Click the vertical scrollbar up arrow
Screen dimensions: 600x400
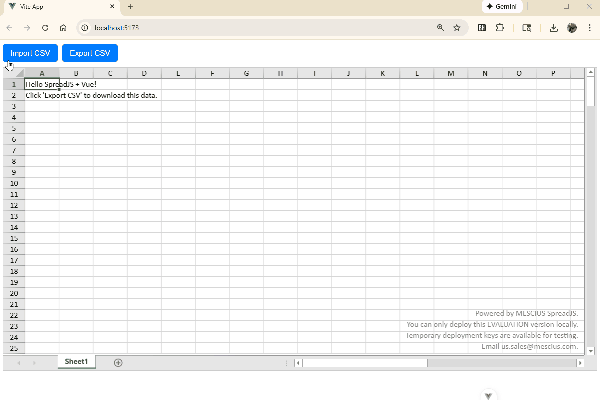click(590, 72)
